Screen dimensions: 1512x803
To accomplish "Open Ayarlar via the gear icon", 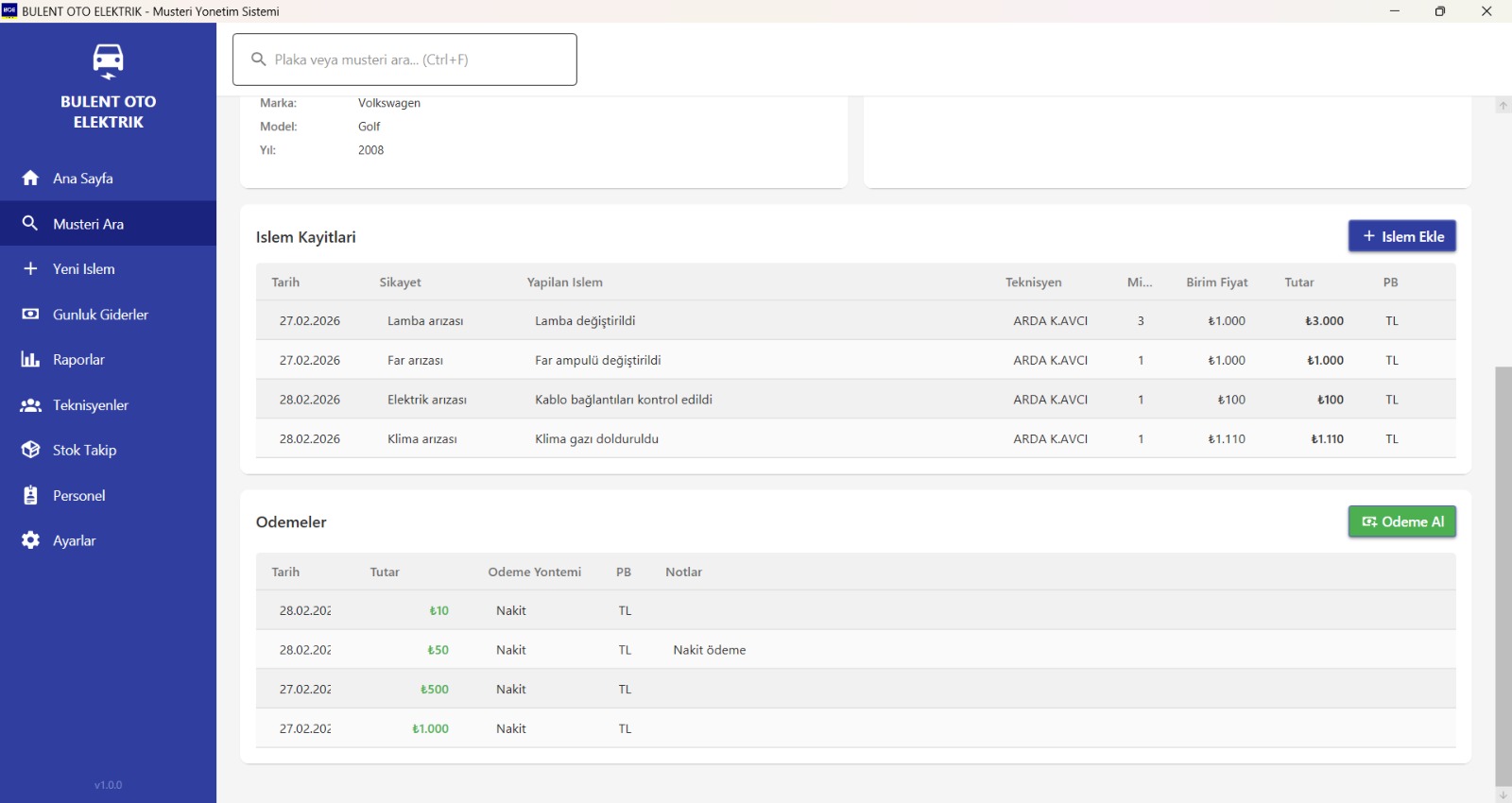I will click(30, 540).
